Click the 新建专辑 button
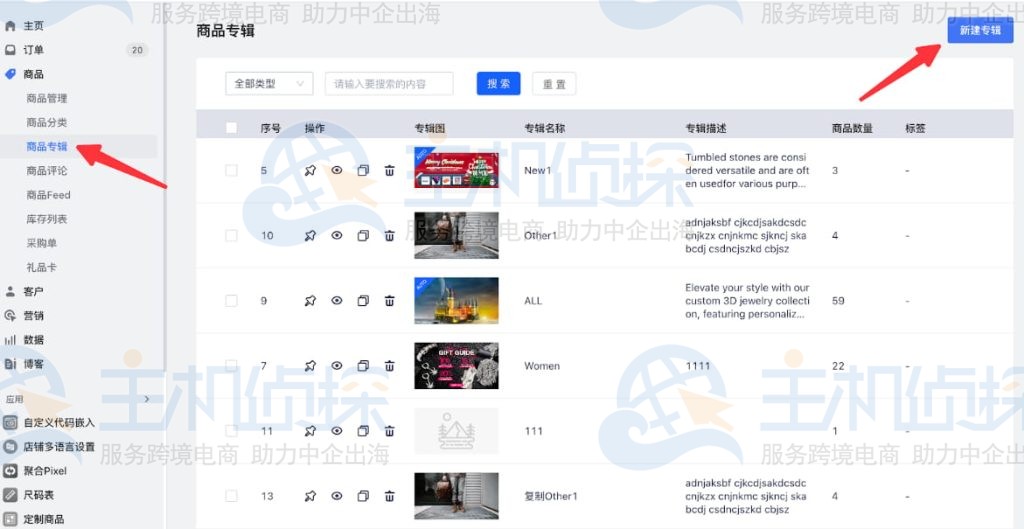The image size is (1024, 529). [979, 31]
